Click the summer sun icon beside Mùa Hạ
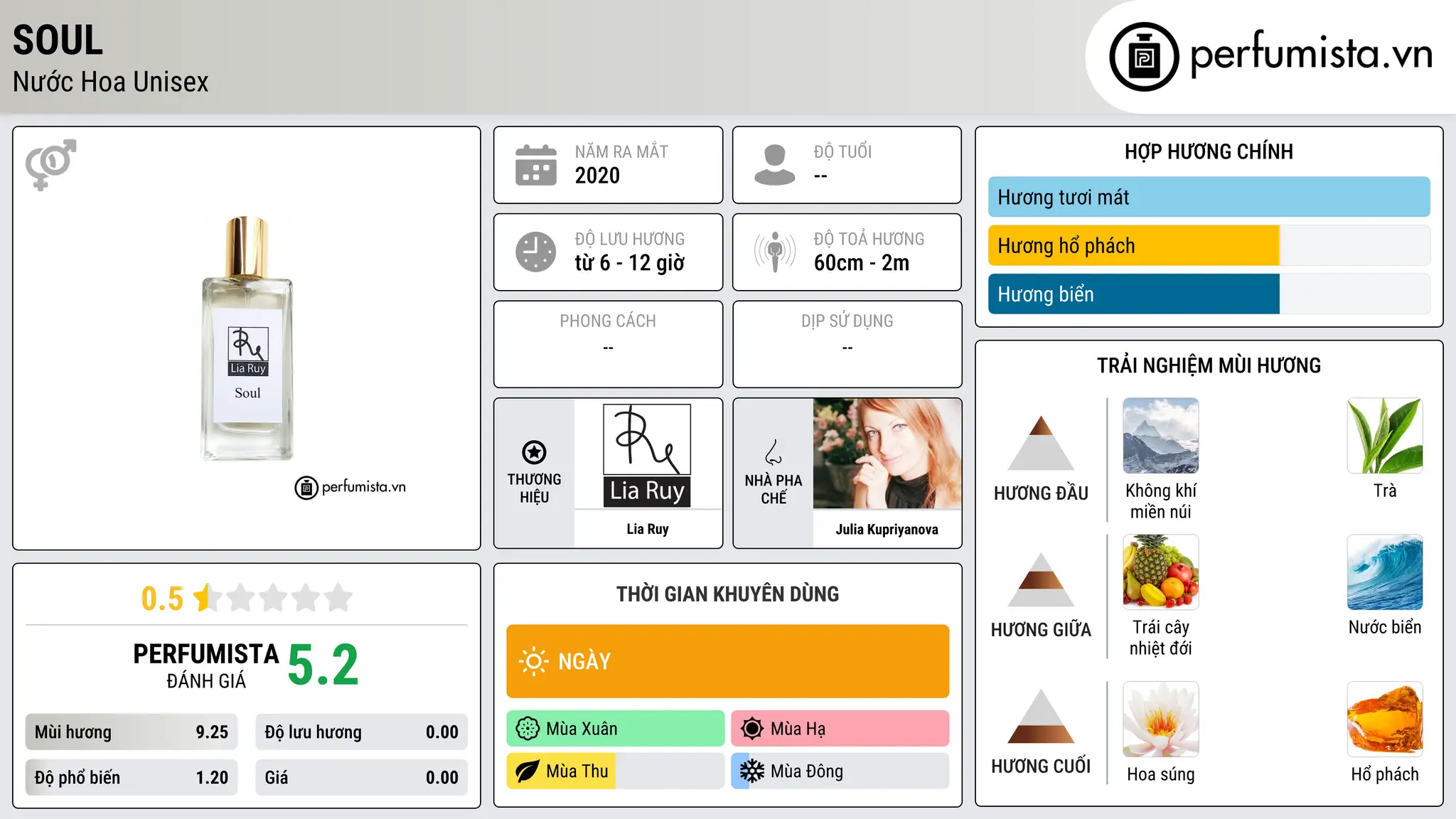Screen dimensions: 1456x819 752,729
